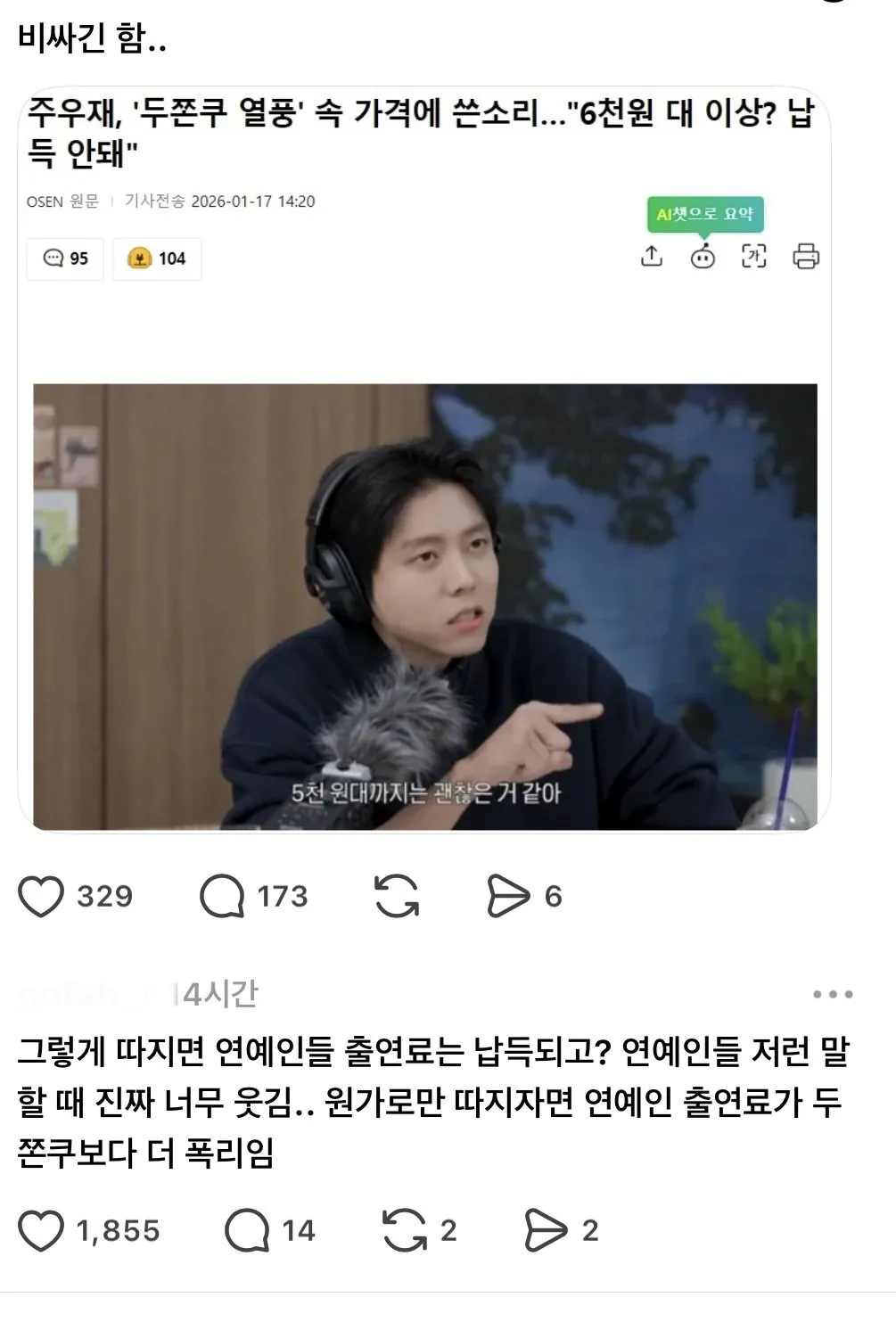The width and height of the screenshot is (896, 1322).
Task: Open the article's 95 comments button
Action: tap(65, 259)
